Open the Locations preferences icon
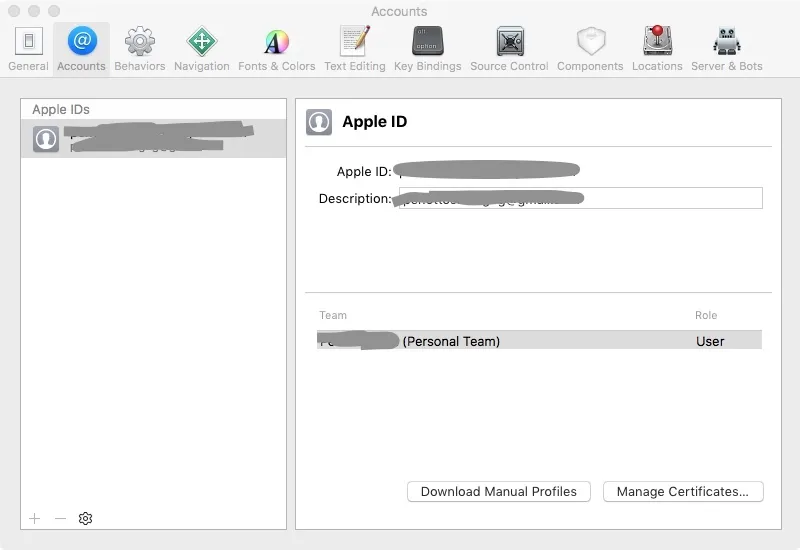Viewport: 800px width, 550px height. pyautogui.click(x=657, y=49)
